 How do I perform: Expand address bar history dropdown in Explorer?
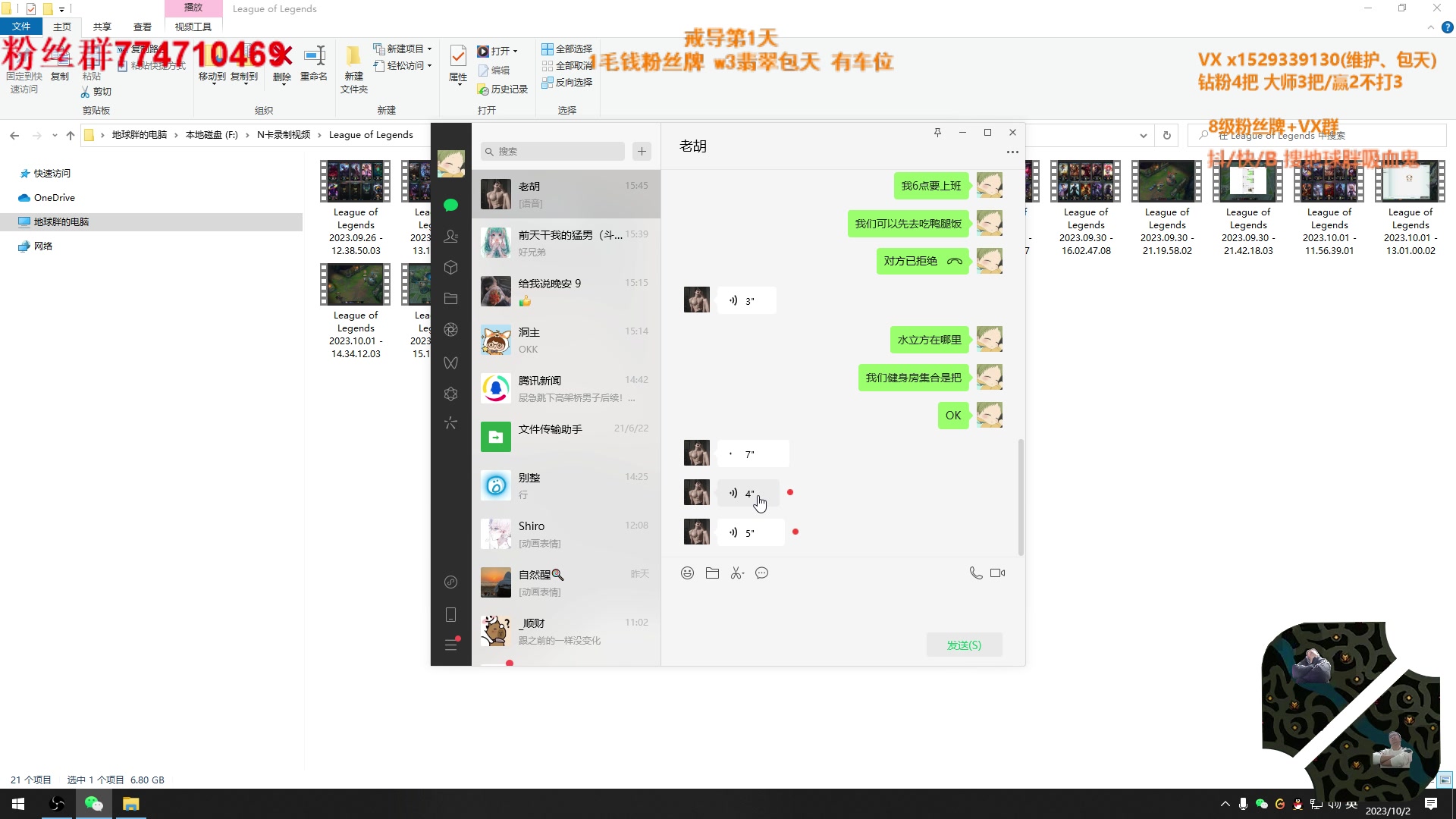(x=1143, y=135)
